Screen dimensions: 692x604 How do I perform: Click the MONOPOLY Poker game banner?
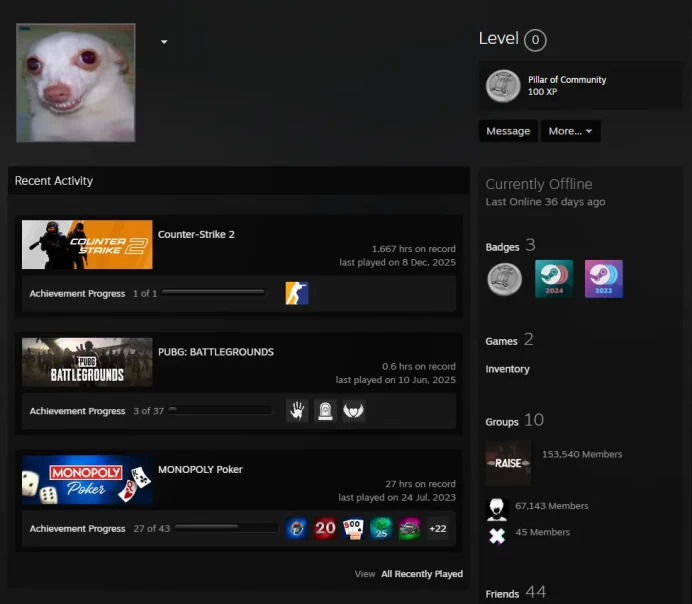87,480
